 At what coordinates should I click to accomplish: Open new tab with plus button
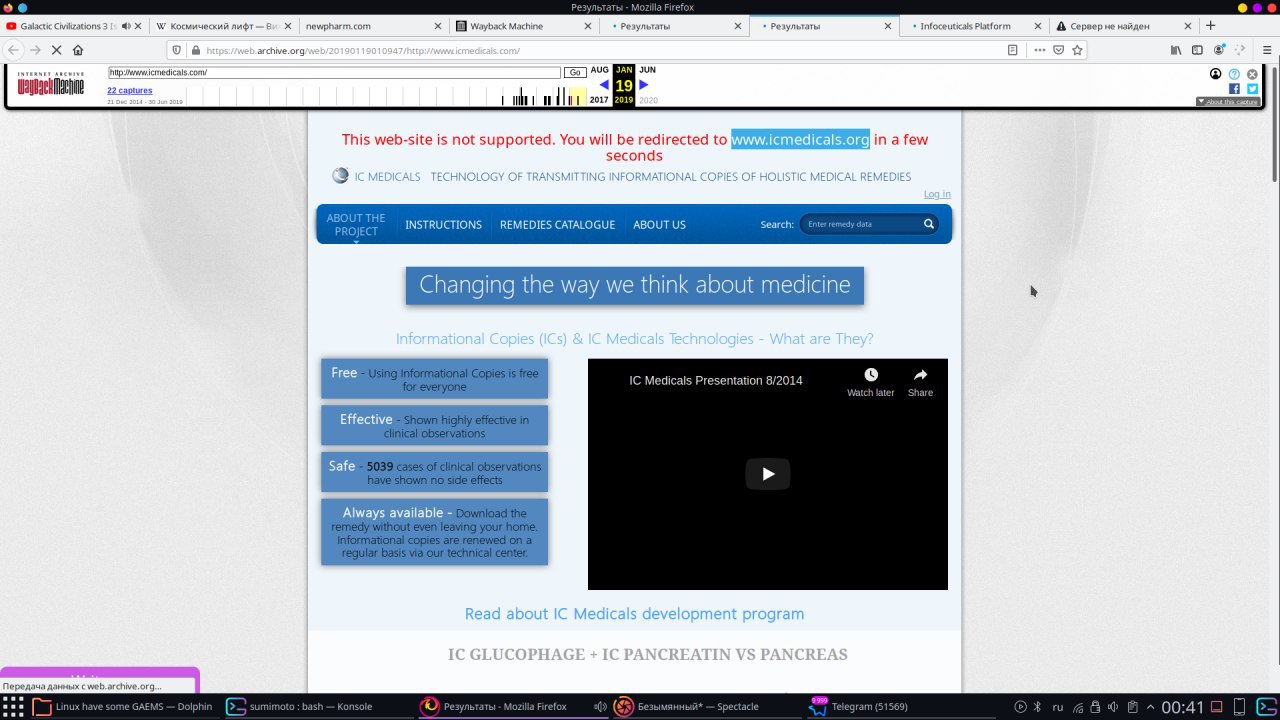coord(1211,26)
